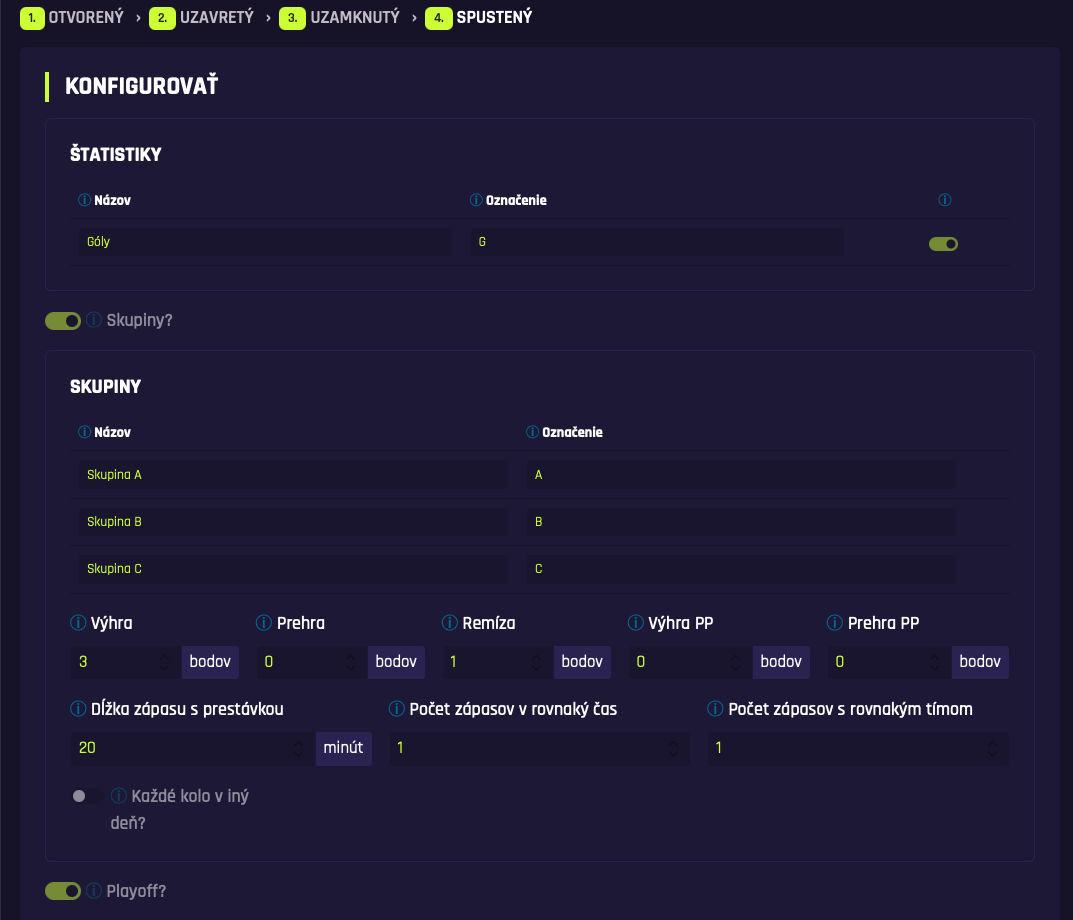Viewport: 1073px width, 920px height.
Task: Click info icon next to Prehra PP
Action: coord(835,623)
